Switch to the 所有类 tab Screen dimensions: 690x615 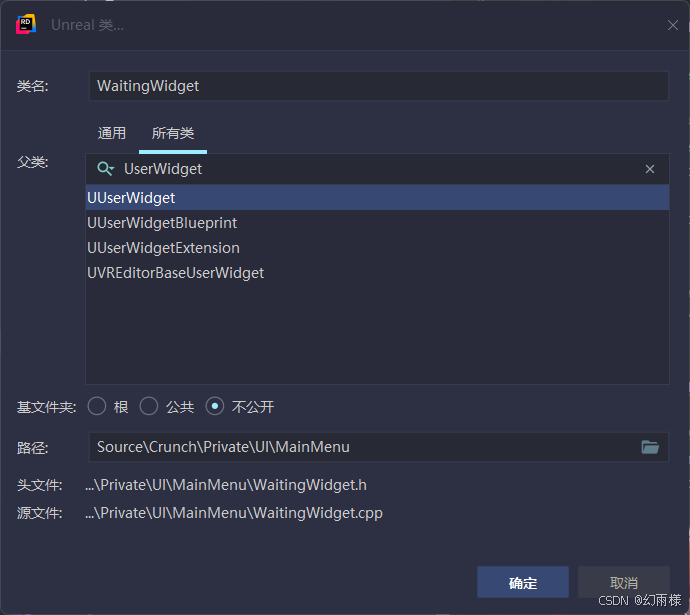(x=173, y=133)
